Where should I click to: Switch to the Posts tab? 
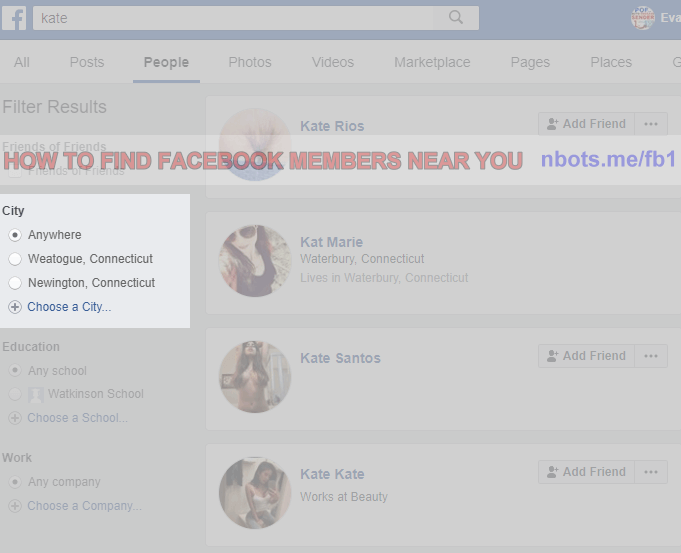(x=87, y=62)
